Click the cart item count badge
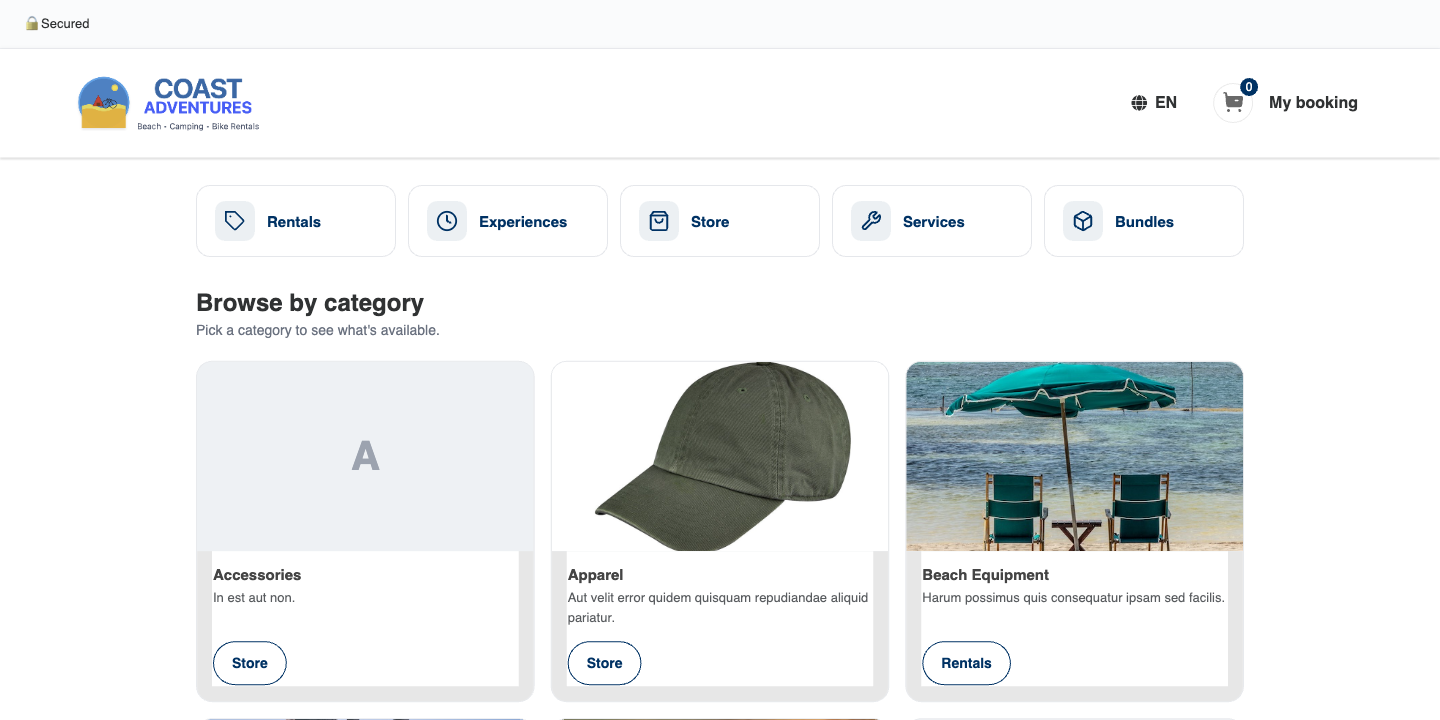 (1249, 87)
